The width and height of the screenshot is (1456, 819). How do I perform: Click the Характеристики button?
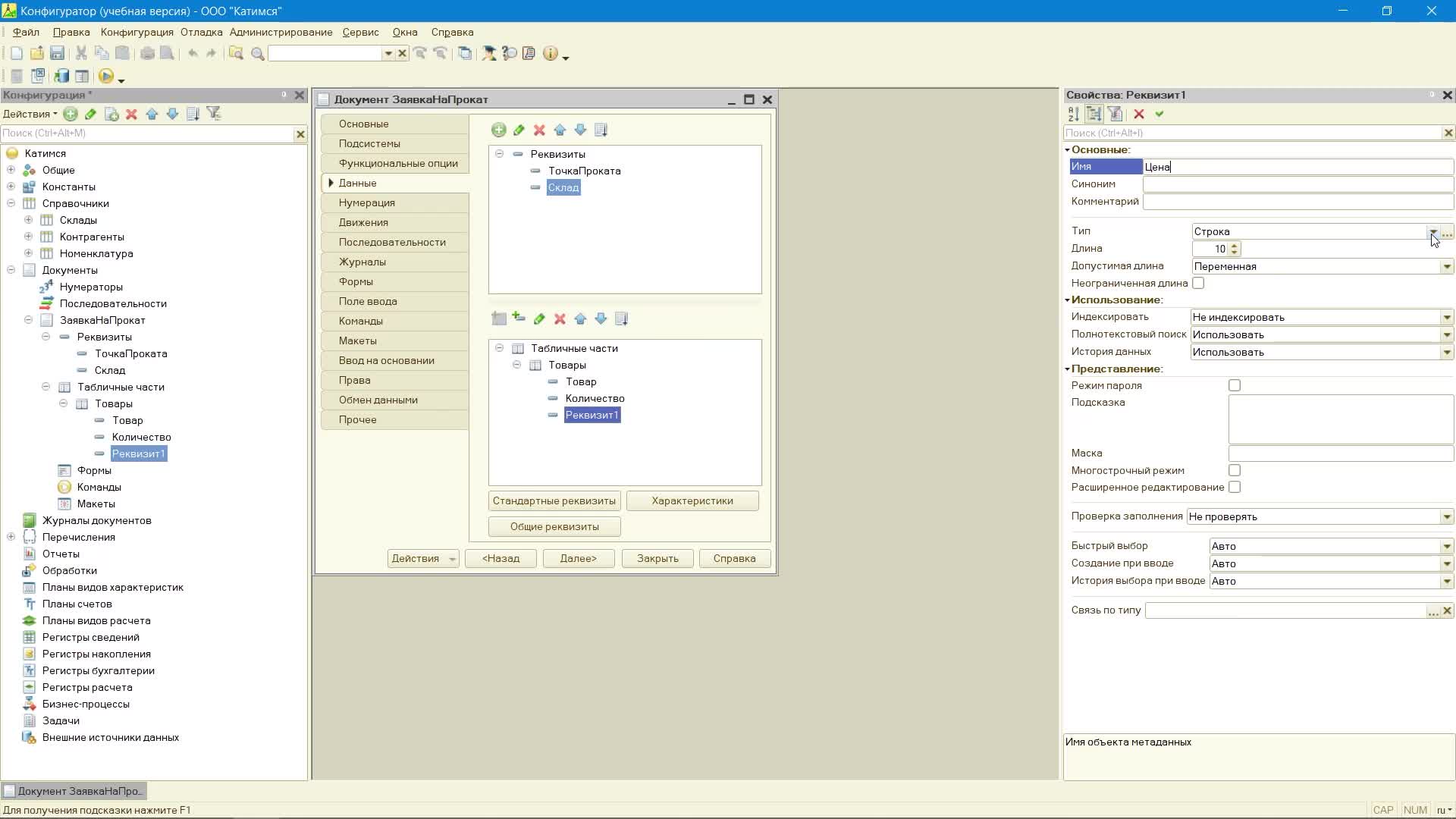[x=692, y=500]
